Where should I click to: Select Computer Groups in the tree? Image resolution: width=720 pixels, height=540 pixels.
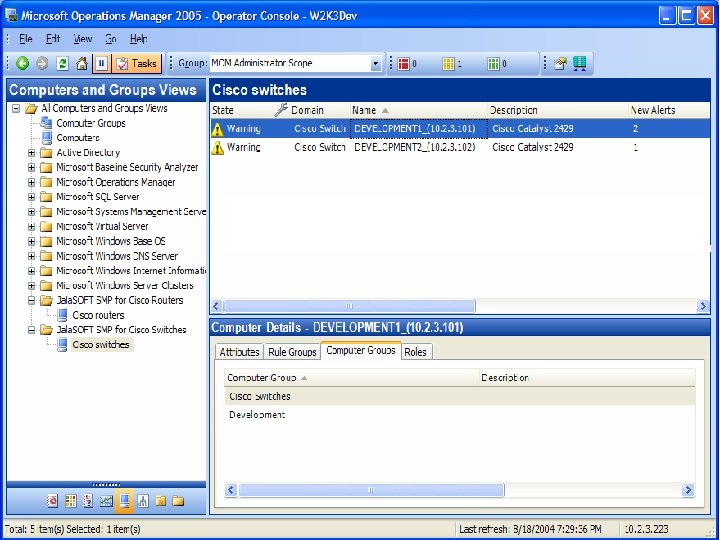90,123
